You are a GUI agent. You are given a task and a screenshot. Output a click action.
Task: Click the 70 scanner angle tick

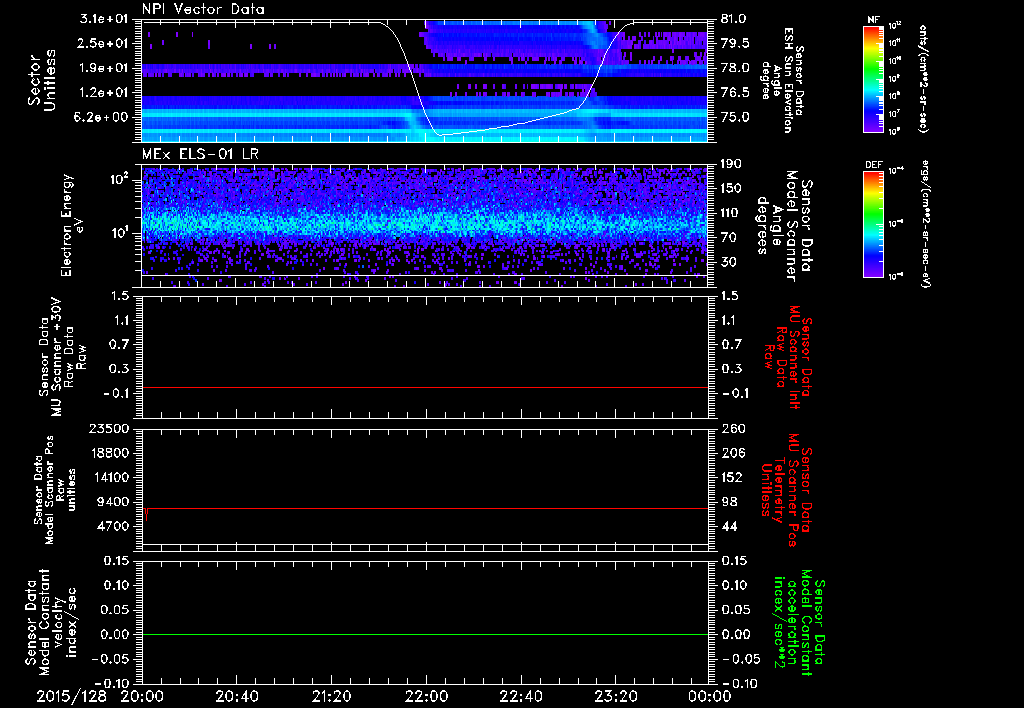(728, 238)
